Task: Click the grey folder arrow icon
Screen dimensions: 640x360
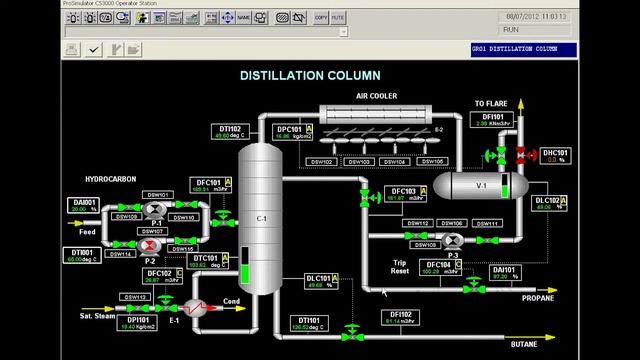Action: [133, 50]
